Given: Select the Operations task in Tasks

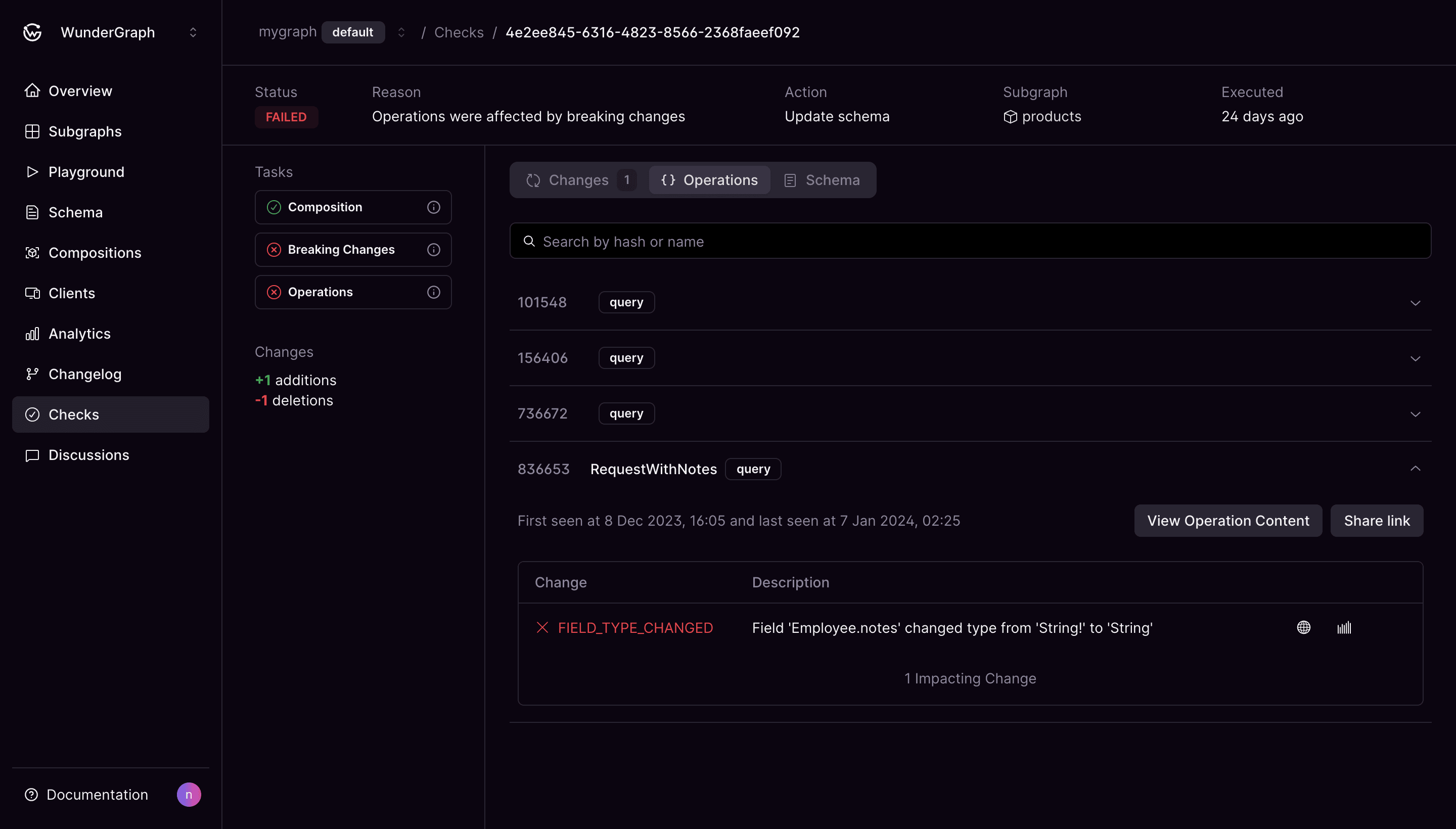Looking at the screenshot, I should tap(353, 292).
